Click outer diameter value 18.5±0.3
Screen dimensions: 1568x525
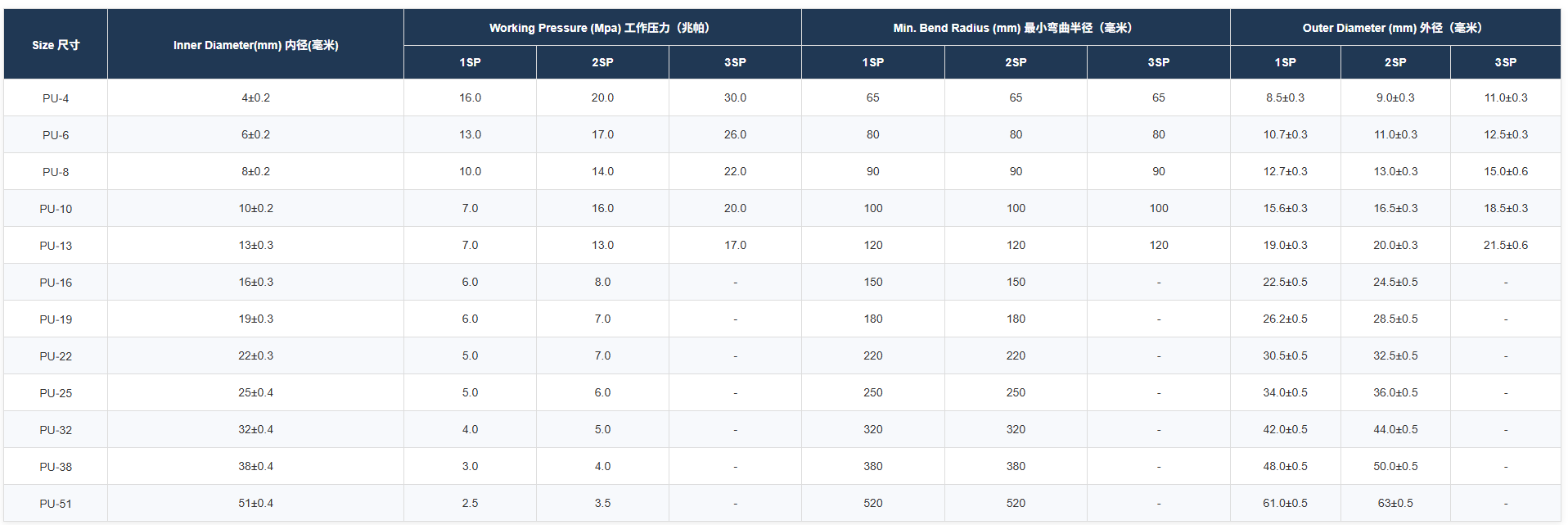click(1506, 208)
